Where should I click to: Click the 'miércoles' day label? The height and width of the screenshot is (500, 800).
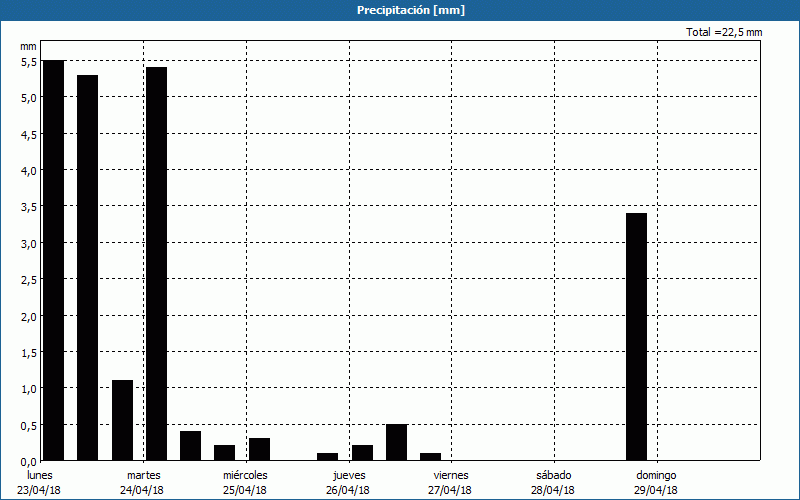point(245,475)
